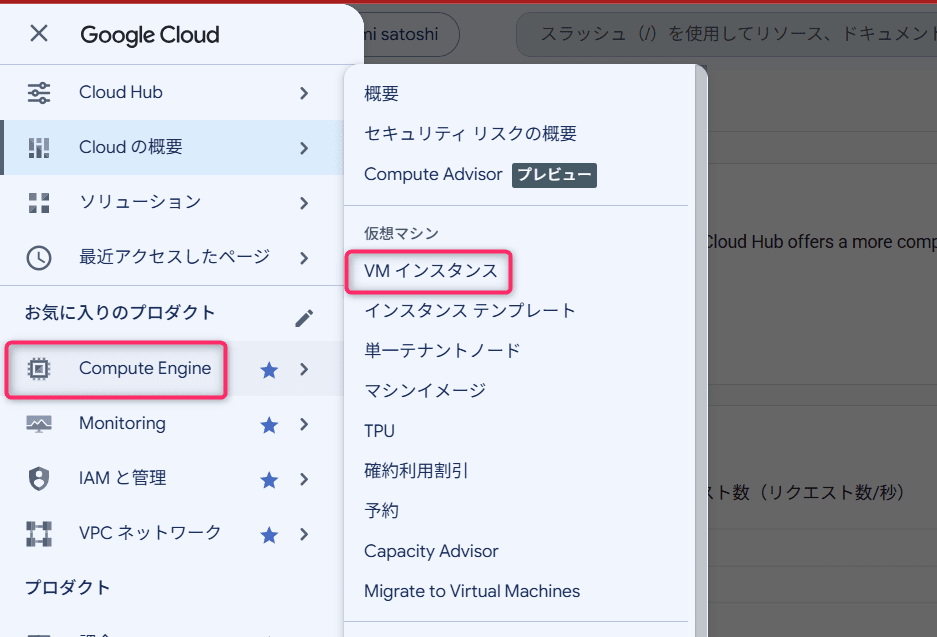Open インスタンス テンプレート

tap(470, 311)
